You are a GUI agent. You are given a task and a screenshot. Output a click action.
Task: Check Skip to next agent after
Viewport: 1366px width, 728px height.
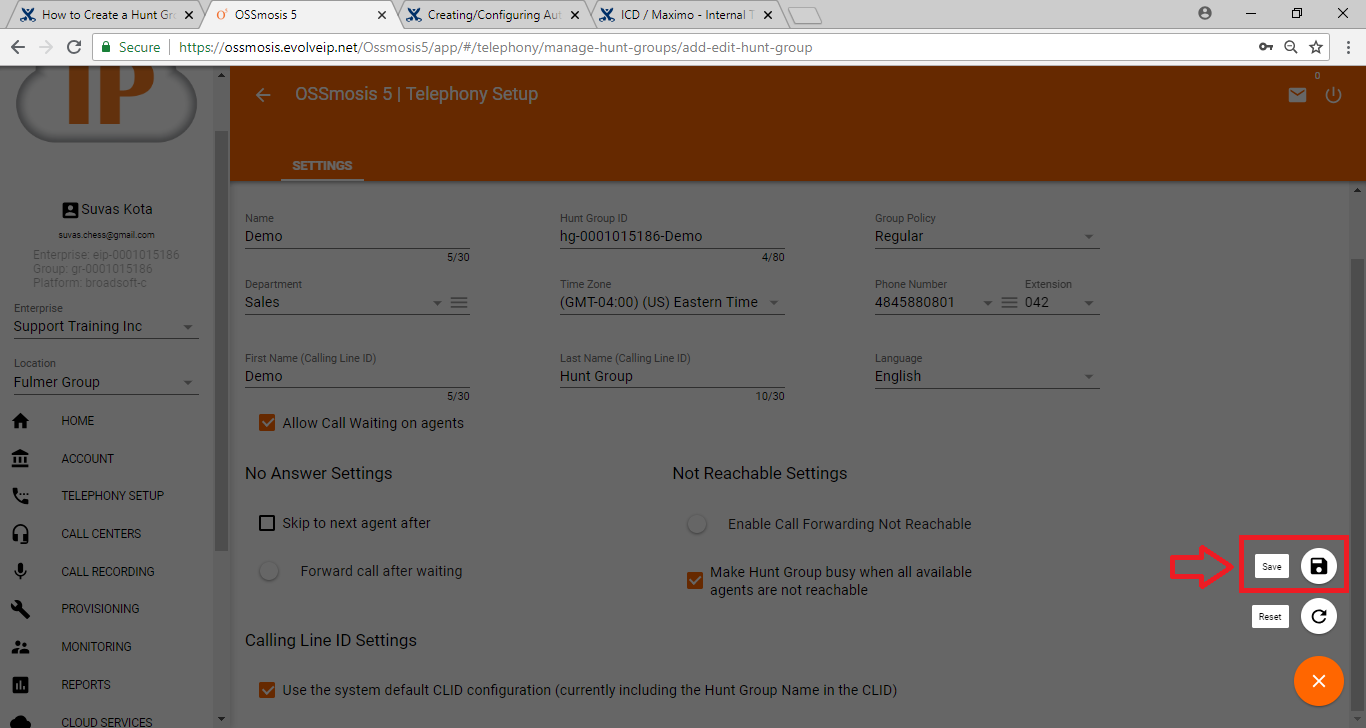[267, 523]
